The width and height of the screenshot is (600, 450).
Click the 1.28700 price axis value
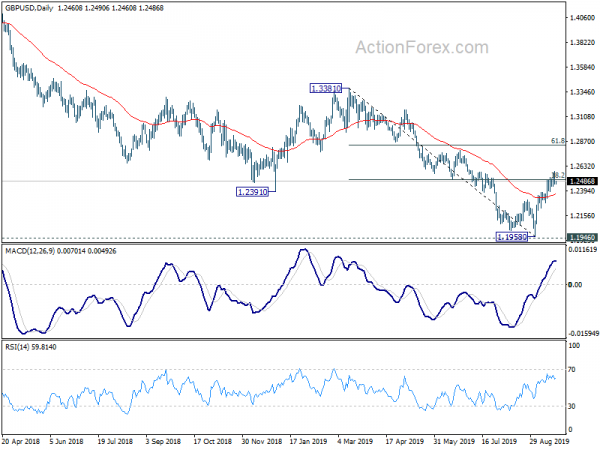point(582,142)
